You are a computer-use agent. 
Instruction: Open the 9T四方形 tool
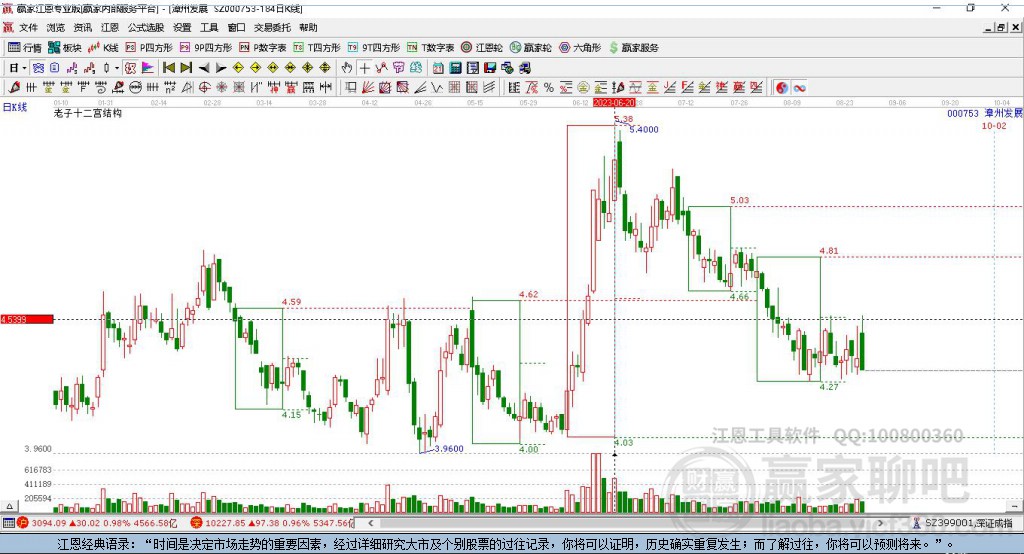coord(374,48)
